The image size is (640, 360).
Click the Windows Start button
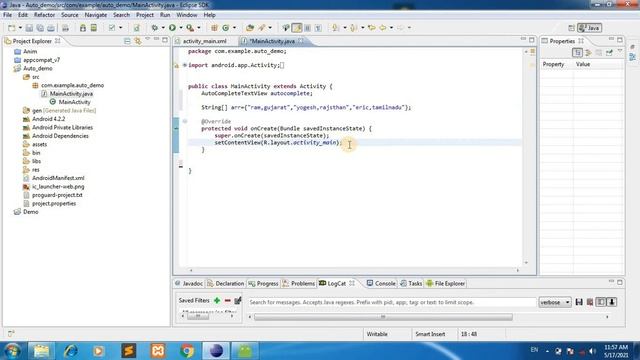12,351
